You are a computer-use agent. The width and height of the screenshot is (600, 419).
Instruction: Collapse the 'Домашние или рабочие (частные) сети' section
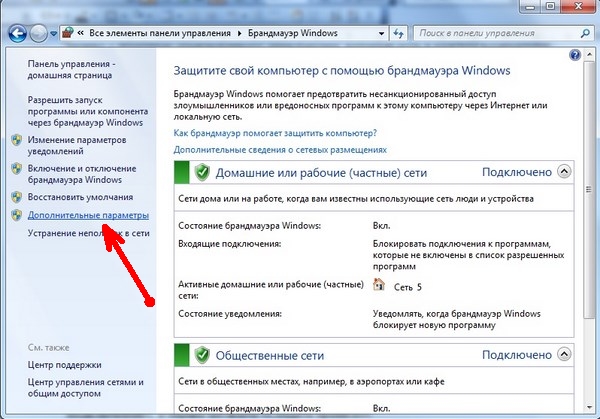(564, 171)
